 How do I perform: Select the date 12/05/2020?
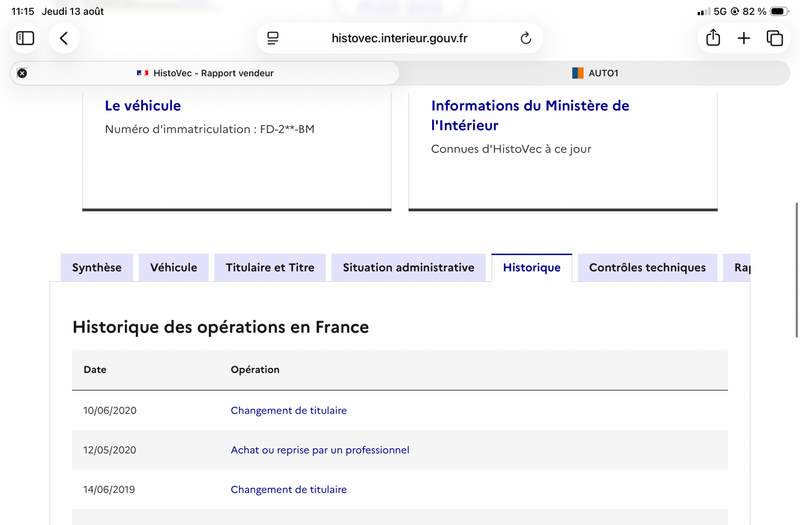(x=110, y=450)
